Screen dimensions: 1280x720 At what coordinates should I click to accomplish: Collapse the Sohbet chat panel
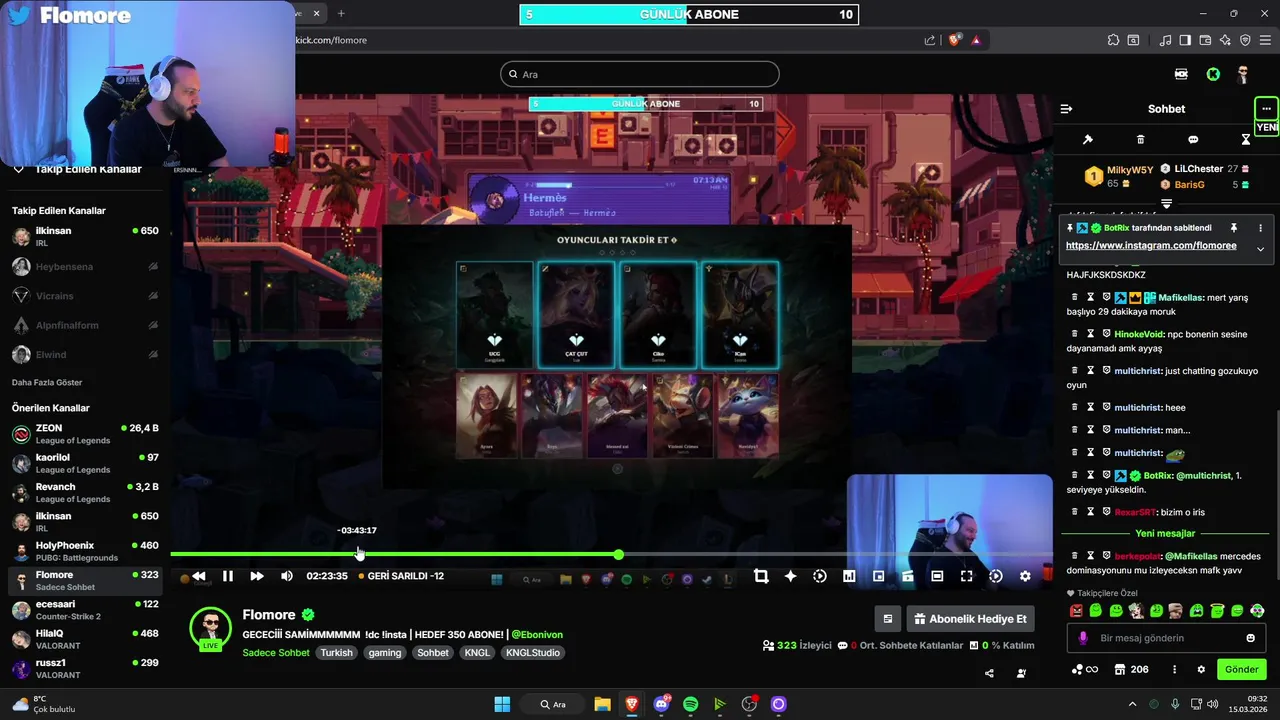pos(1066,109)
